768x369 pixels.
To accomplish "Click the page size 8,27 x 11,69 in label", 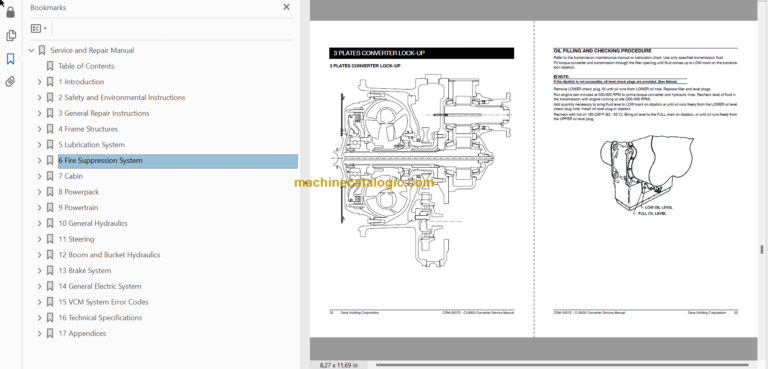I will [338, 365].
